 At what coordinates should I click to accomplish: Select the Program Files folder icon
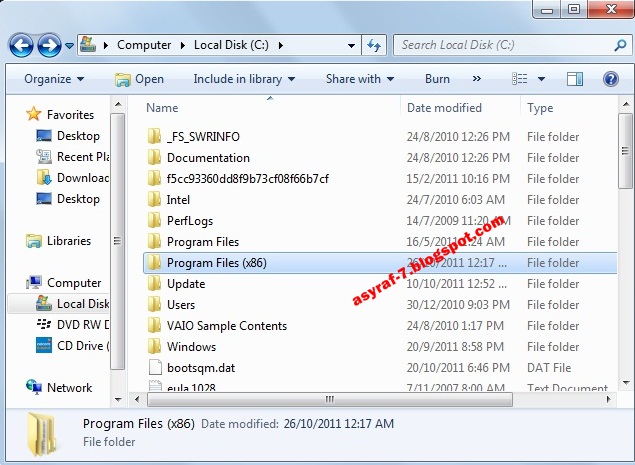click(x=154, y=242)
